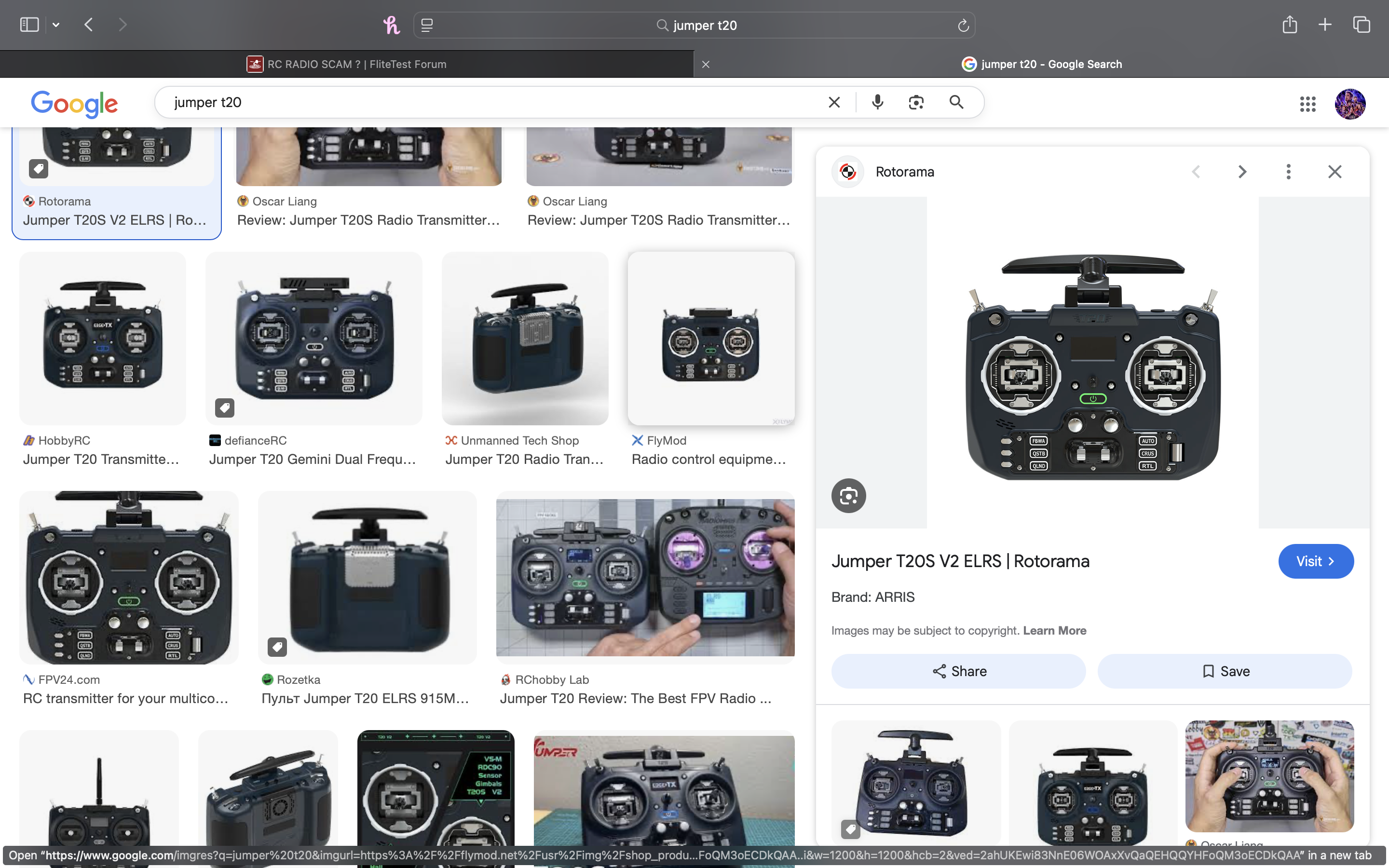Search inside image with Lens button
This screenshot has height=868, width=1389.
(848, 495)
